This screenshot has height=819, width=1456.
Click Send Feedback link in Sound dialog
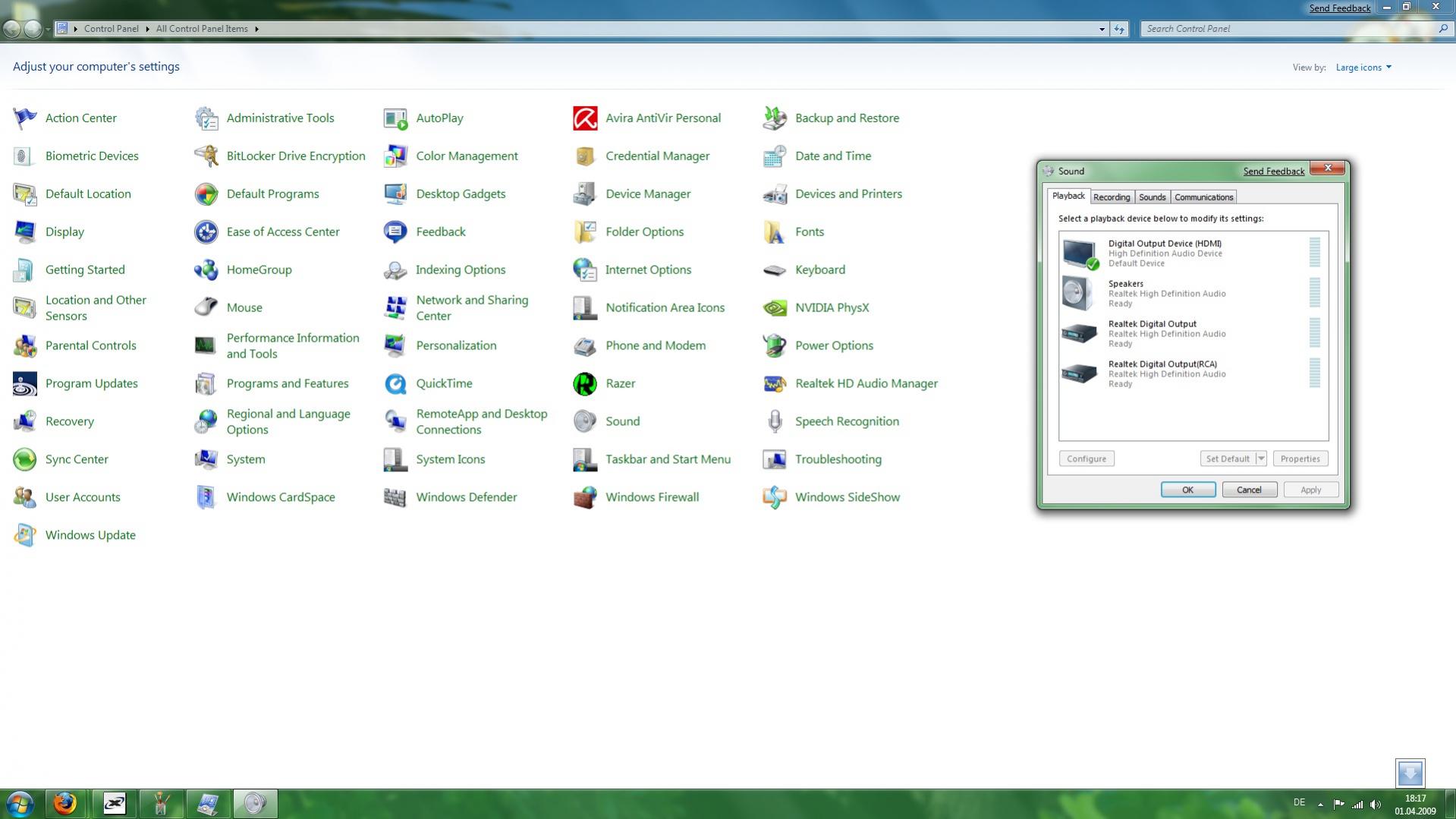tap(1274, 172)
